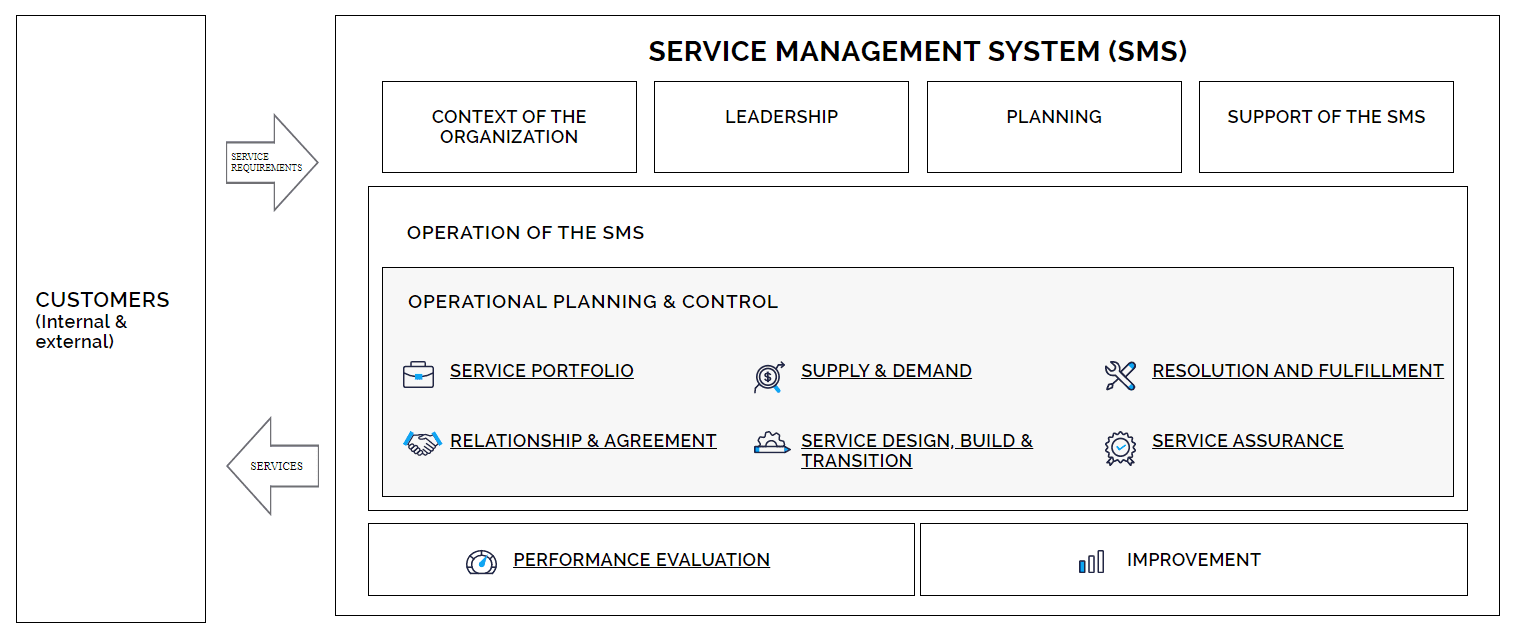Click the cloud icon for Service Design, Build & Transition
The image size is (1518, 631).
(x=771, y=443)
